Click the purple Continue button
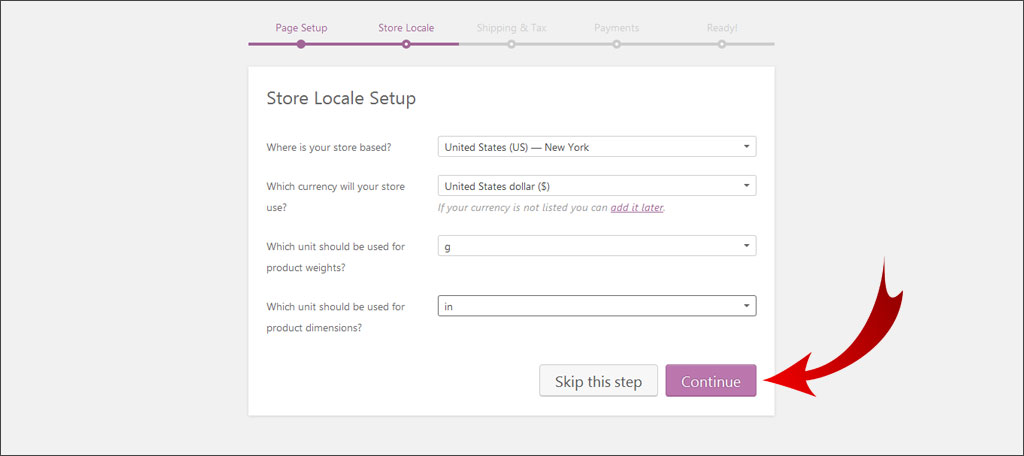Screen dimensions: 1024x456 (710, 381)
